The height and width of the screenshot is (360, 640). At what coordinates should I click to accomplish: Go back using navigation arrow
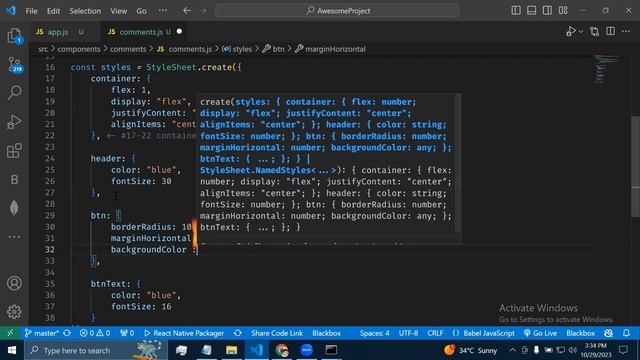point(187,11)
